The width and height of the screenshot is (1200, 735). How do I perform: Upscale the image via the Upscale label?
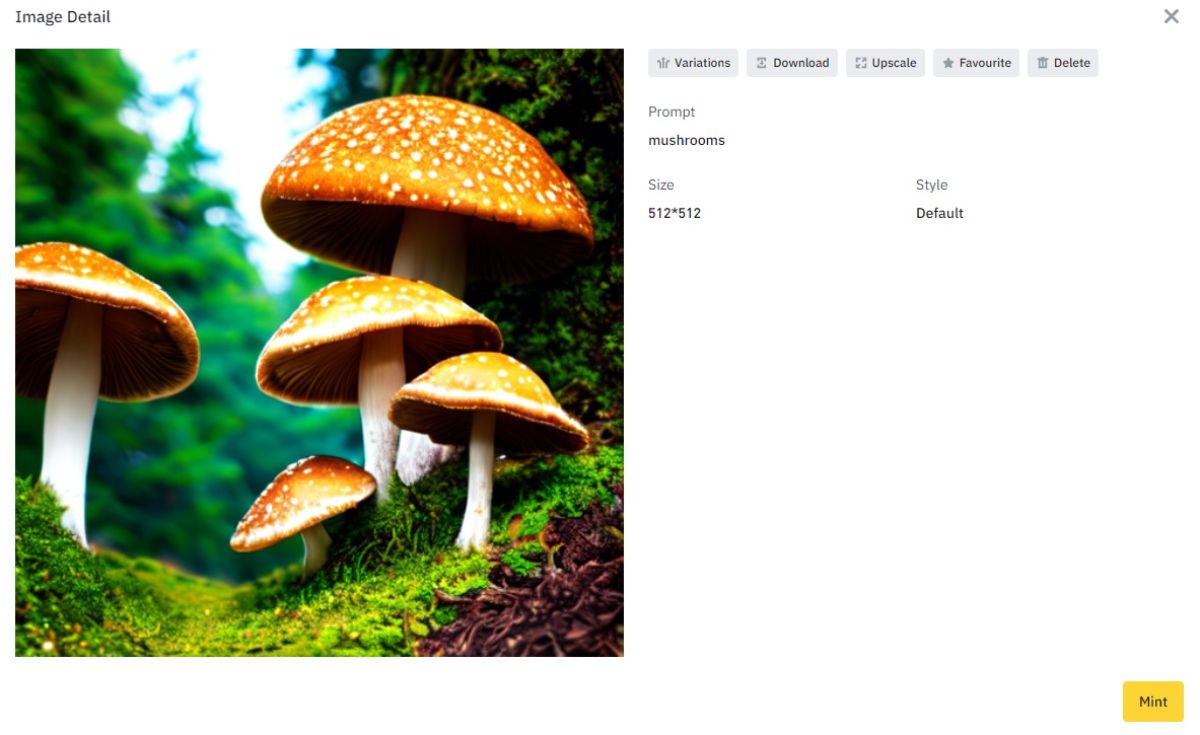point(894,63)
